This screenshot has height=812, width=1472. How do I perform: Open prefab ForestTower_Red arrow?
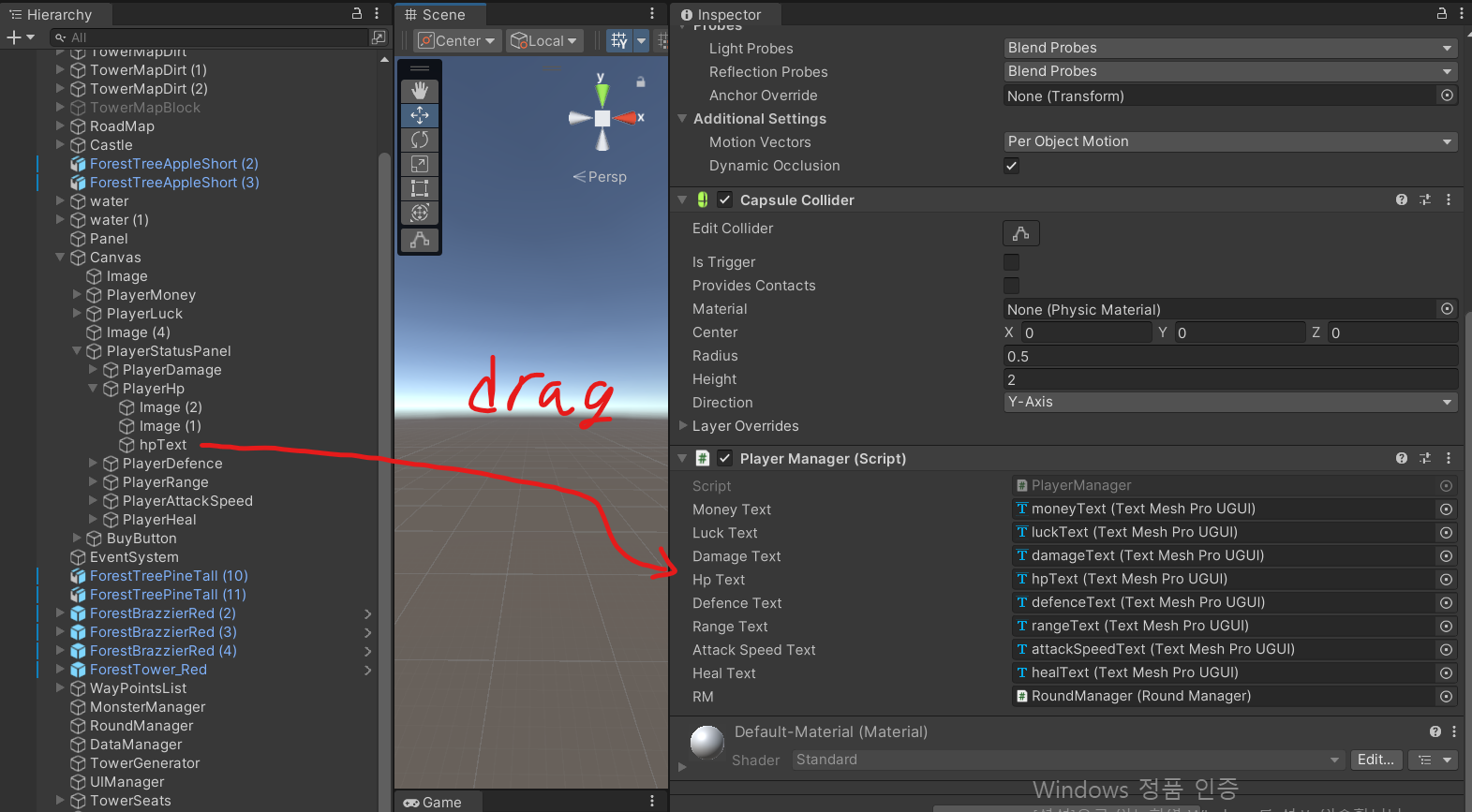coord(367,670)
